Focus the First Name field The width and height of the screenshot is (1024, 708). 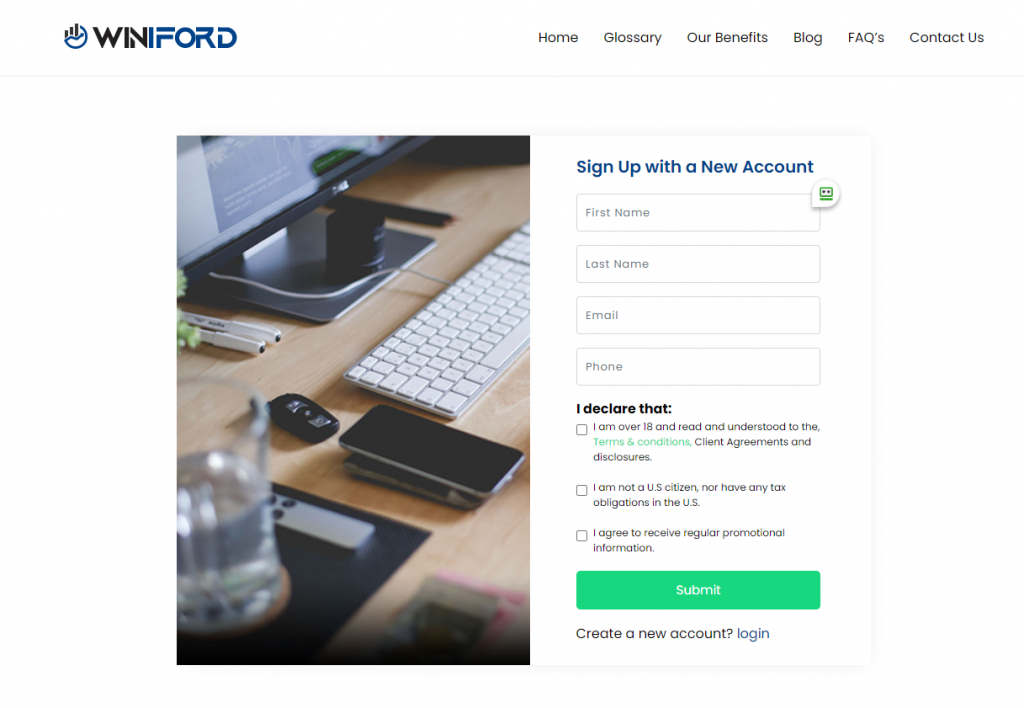[697, 212]
